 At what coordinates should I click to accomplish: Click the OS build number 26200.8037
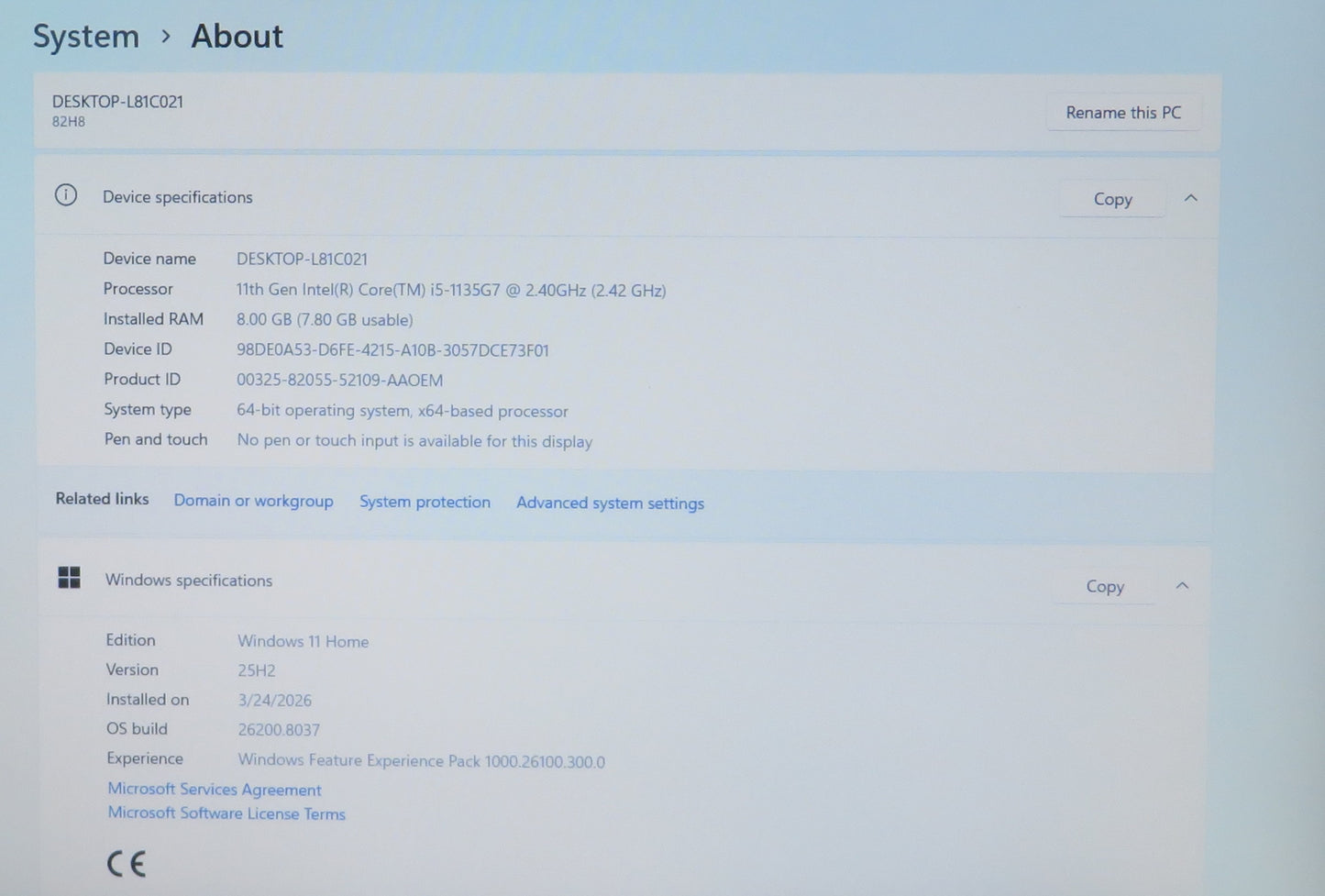279,730
